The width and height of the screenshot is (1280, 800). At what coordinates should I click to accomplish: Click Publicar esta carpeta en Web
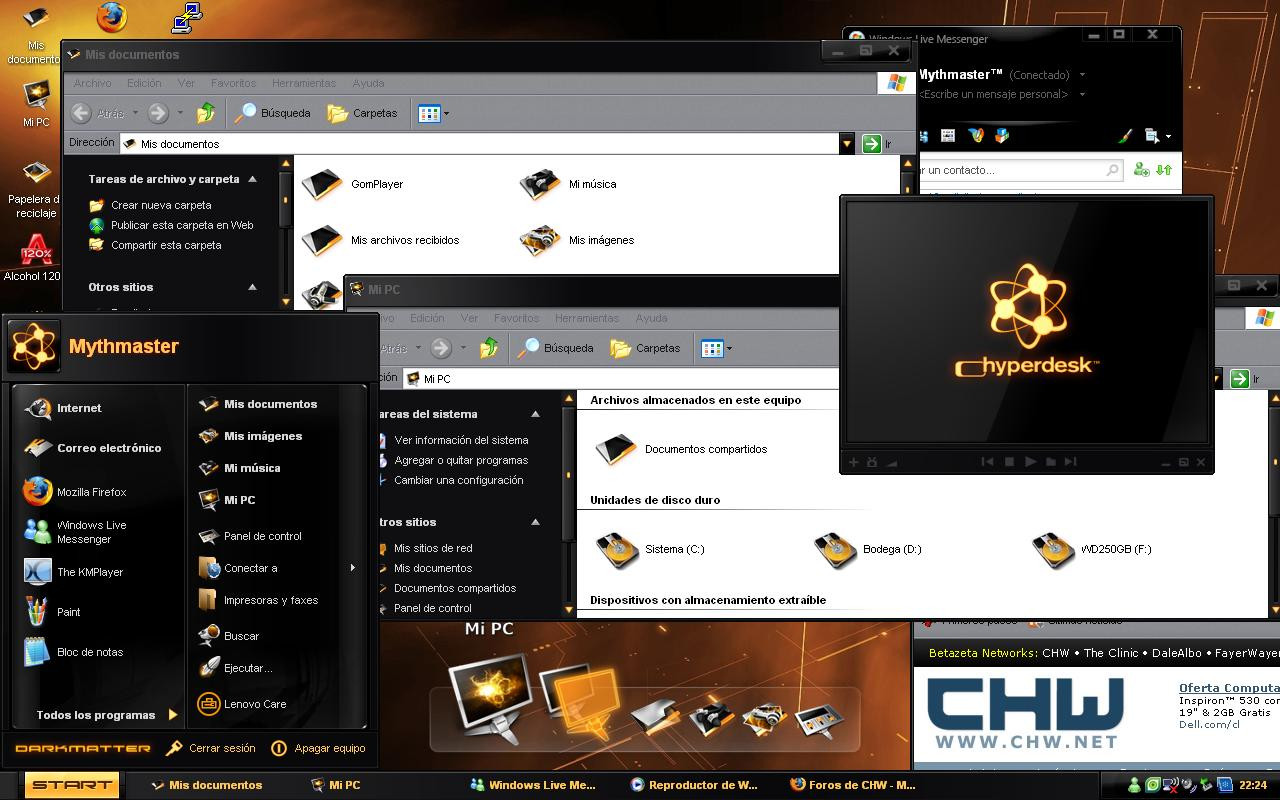click(x=171, y=225)
